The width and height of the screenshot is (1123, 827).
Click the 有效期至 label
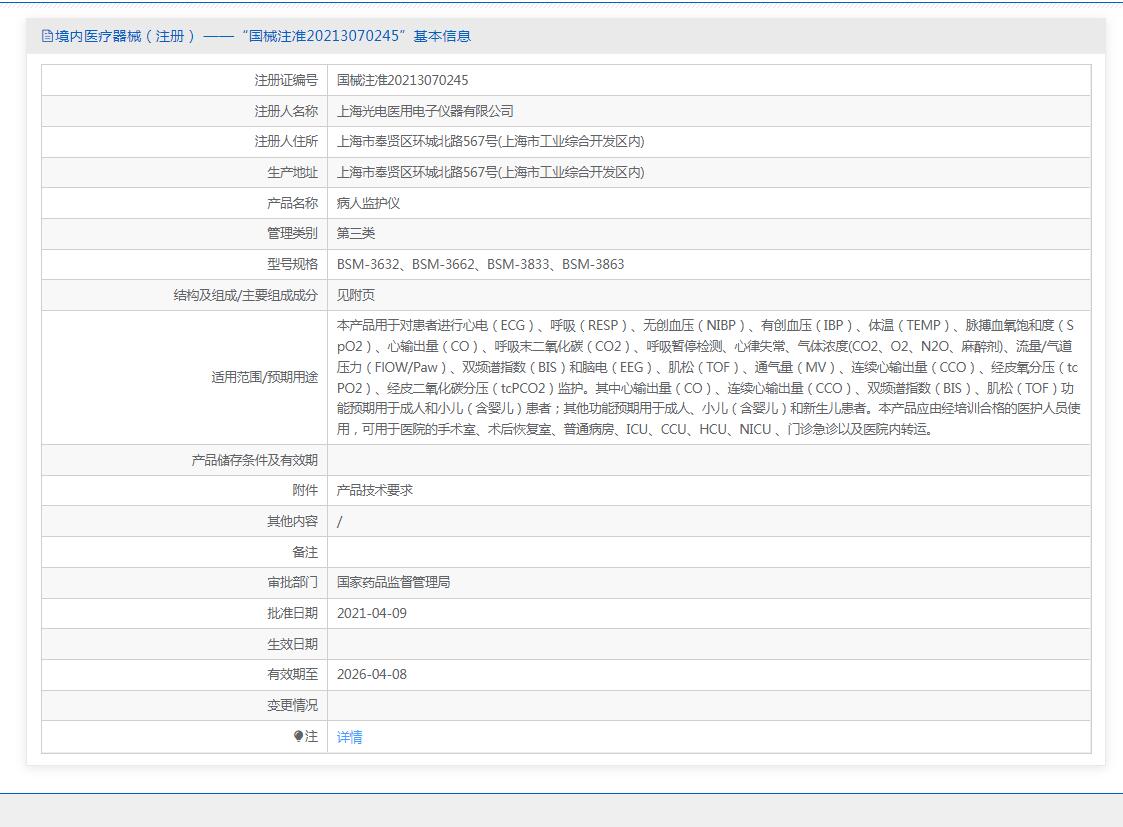(292, 674)
